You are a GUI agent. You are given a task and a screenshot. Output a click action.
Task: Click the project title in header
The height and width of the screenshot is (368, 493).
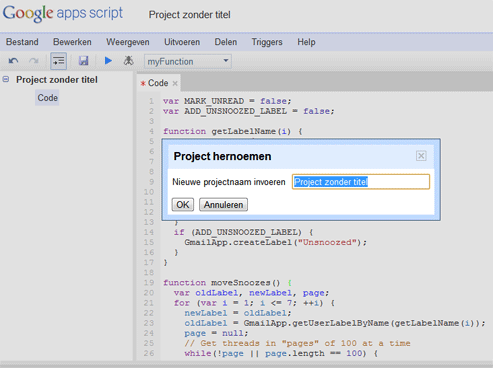coord(189,15)
